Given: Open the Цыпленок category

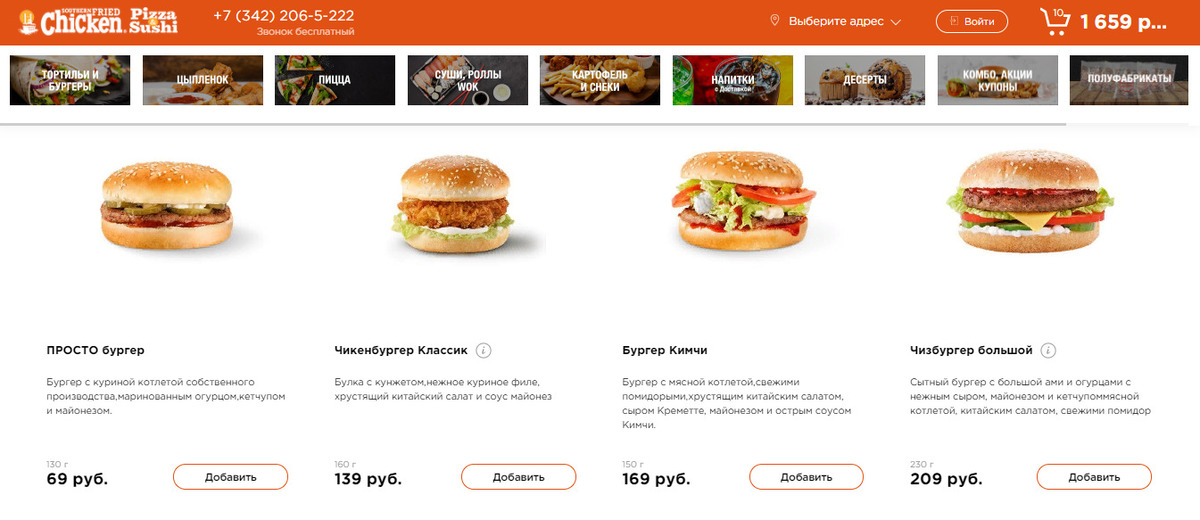Looking at the screenshot, I should [203, 80].
